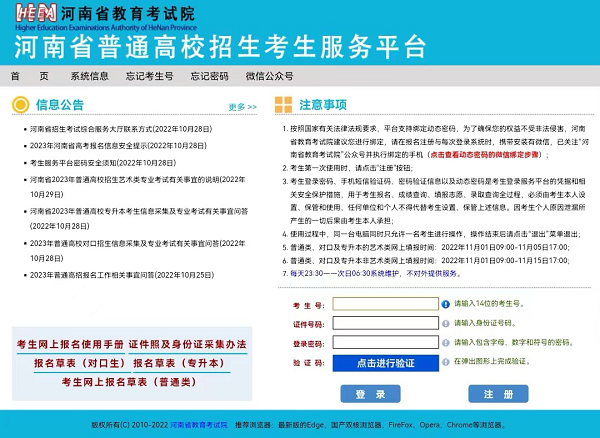The width and height of the screenshot is (600, 438).
Task: Click the 信息公告 section icon
Action: point(21,104)
